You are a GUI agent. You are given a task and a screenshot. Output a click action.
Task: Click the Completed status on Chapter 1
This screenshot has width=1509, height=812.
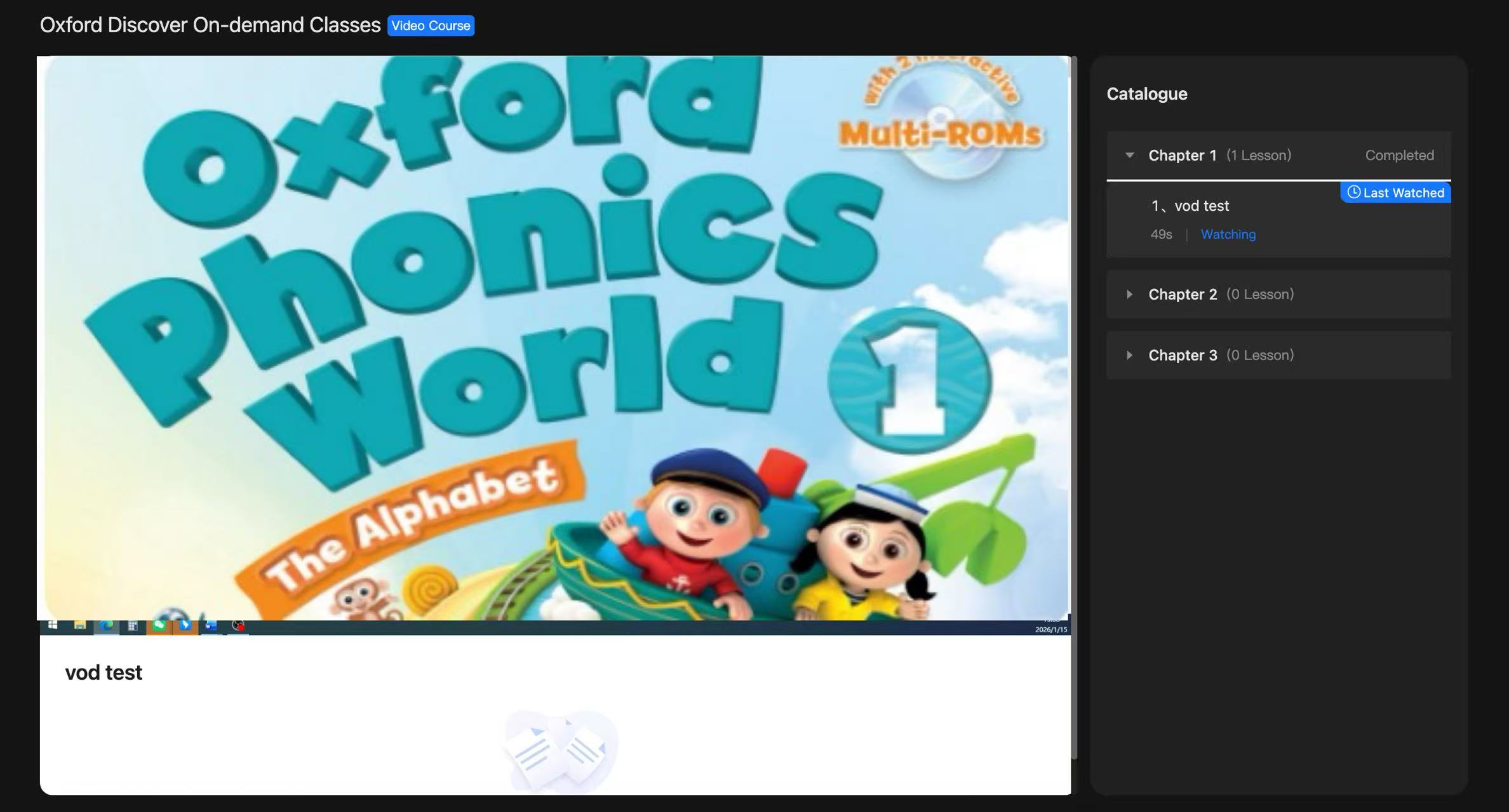(x=1399, y=156)
